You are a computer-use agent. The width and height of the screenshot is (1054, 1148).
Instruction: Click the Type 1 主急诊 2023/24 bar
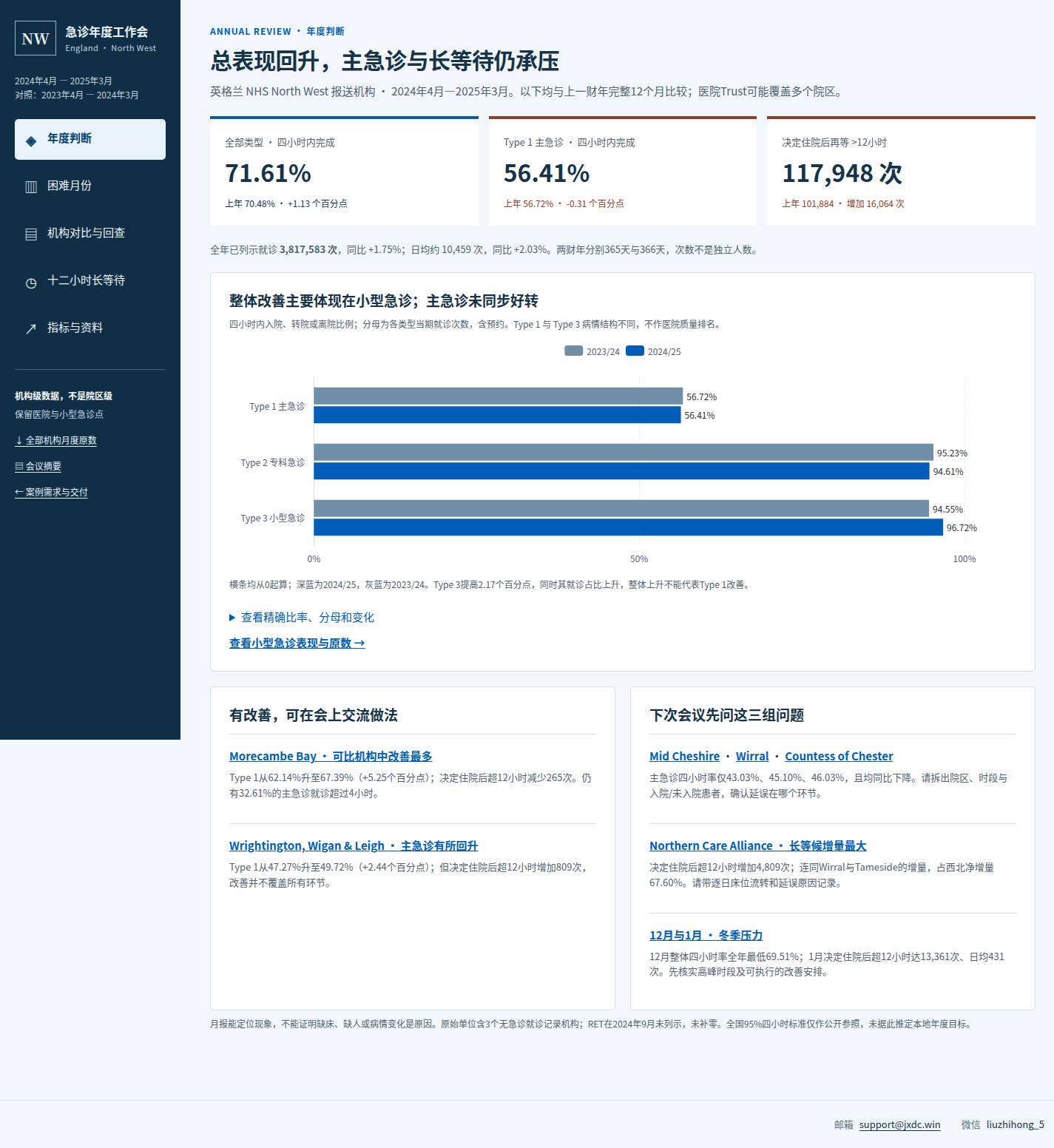pyautogui.click(x=498, y=396)
